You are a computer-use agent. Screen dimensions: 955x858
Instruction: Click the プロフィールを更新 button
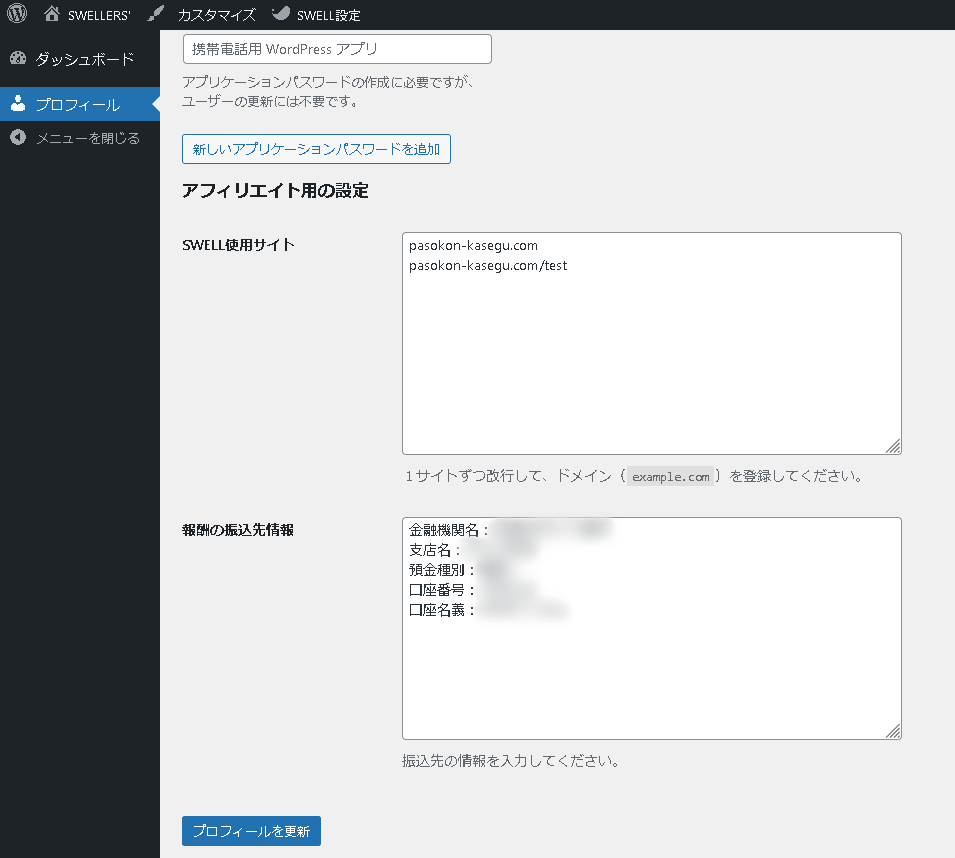click(252, 831)
